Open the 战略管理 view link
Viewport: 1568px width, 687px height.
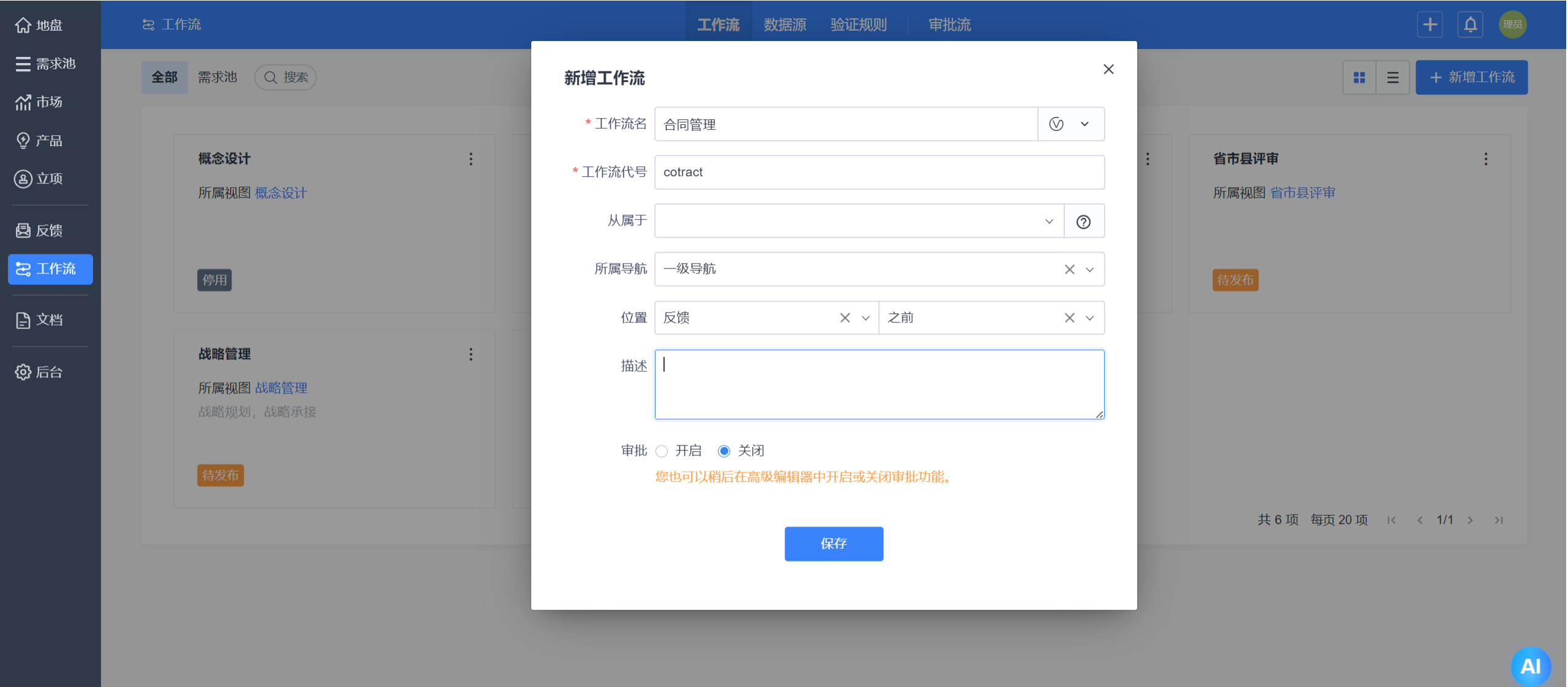281,388
